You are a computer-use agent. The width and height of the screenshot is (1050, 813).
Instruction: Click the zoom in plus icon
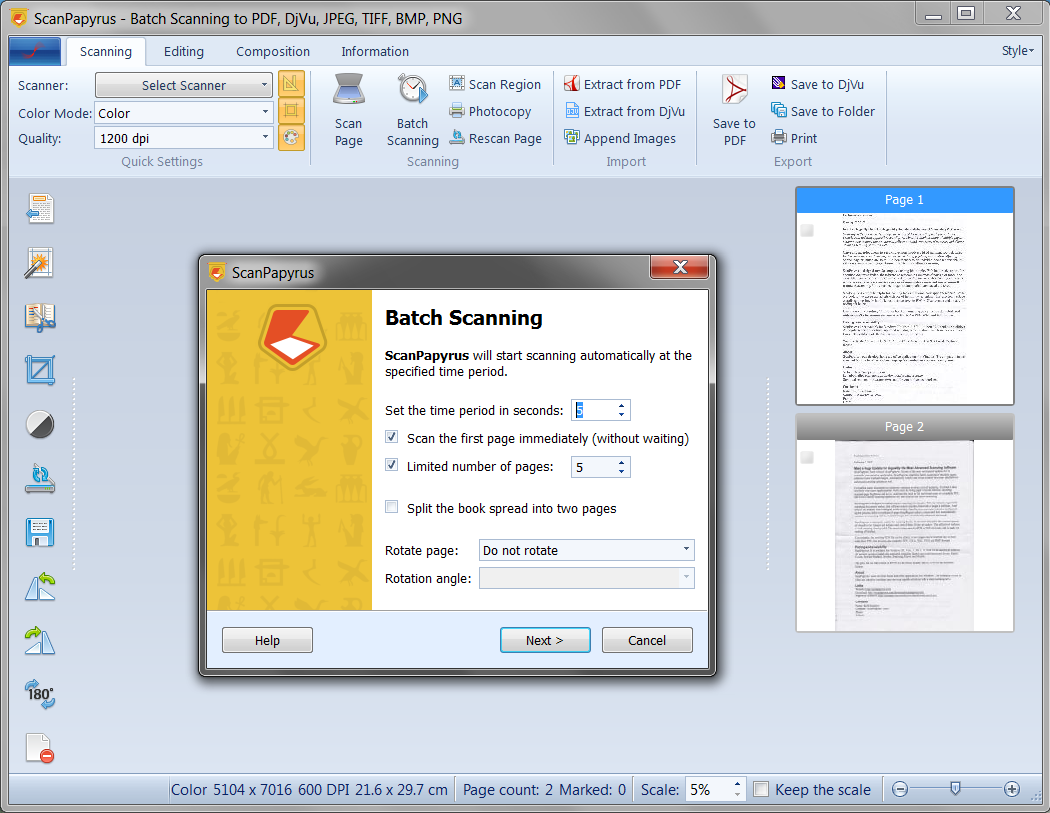pos(1012,790)
